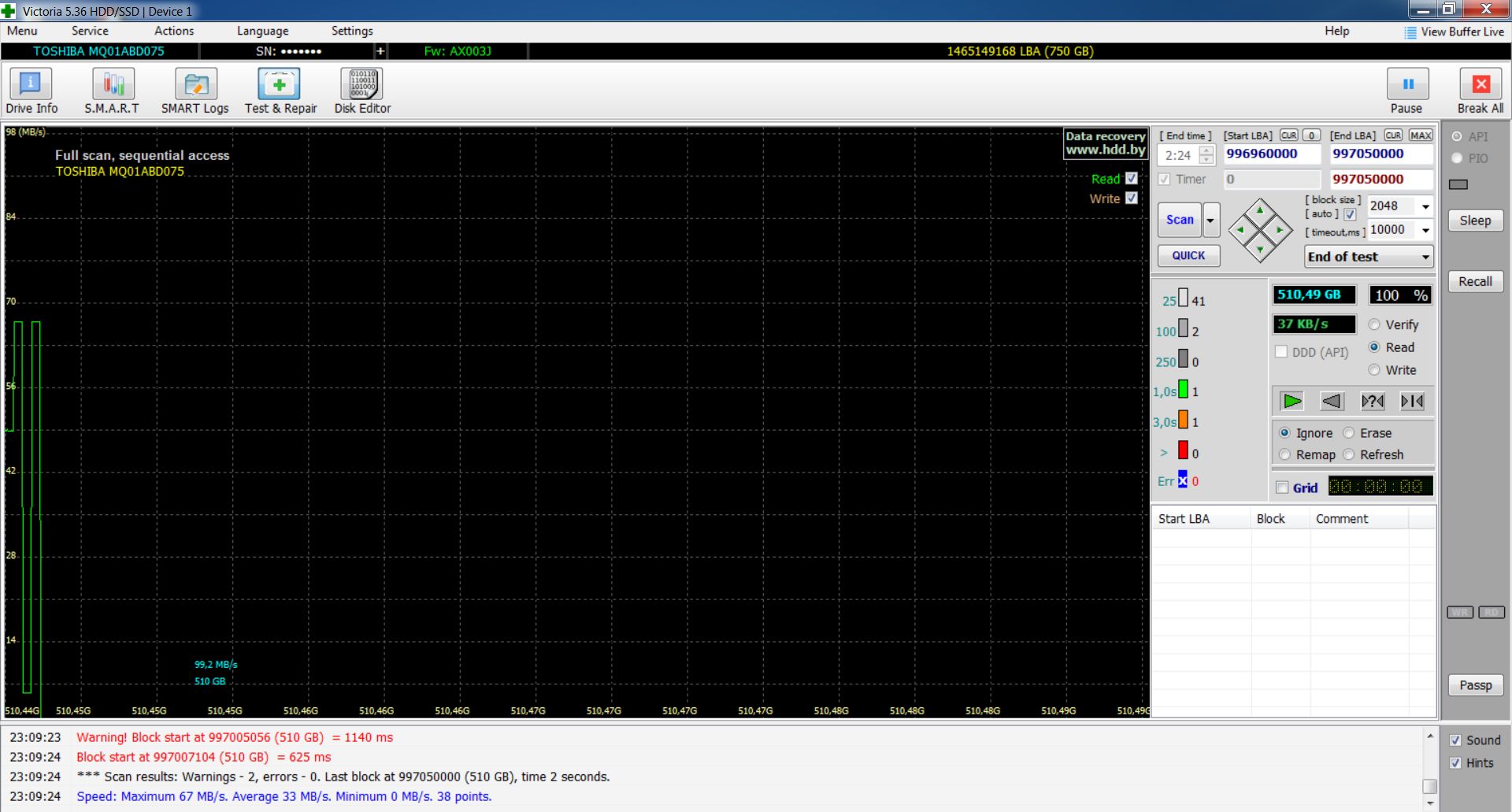Image resolution: width=1512 pixels, height=812 pixels.
Task: Pause the current scan
Action: [1407, 91]
